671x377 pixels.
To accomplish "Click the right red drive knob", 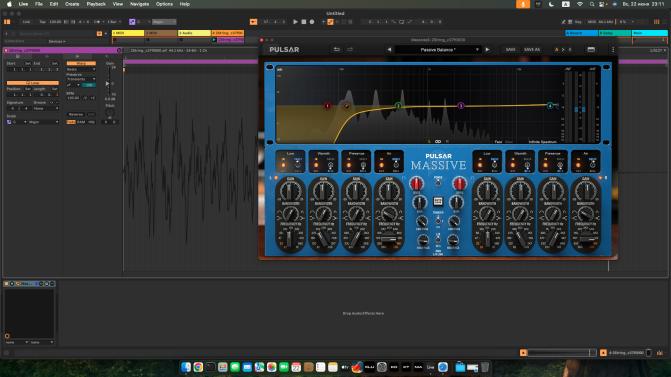I will 459,184.
